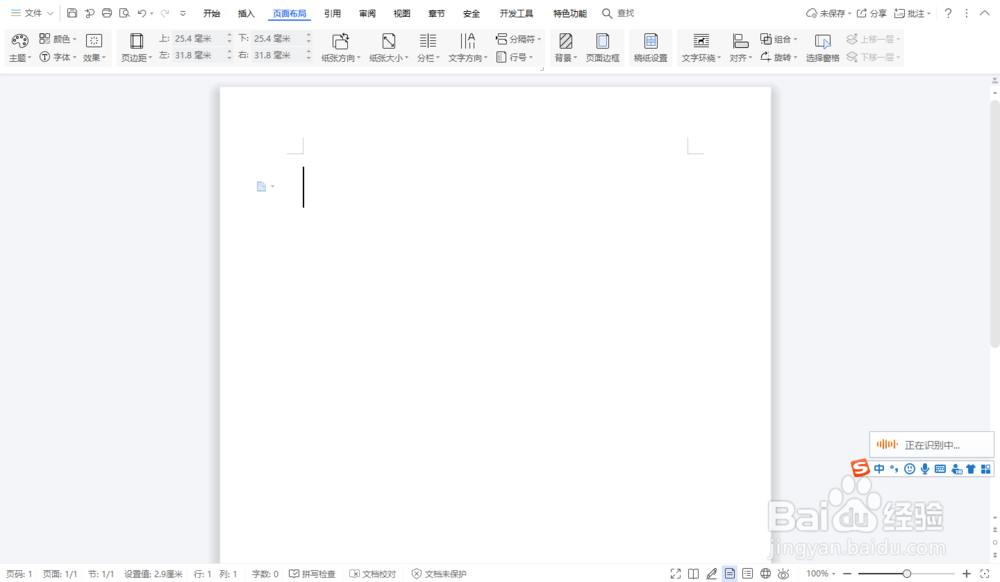Toggle writing mode pen icon in status bar
1000x582 pixels.
[x=712, y=574]
